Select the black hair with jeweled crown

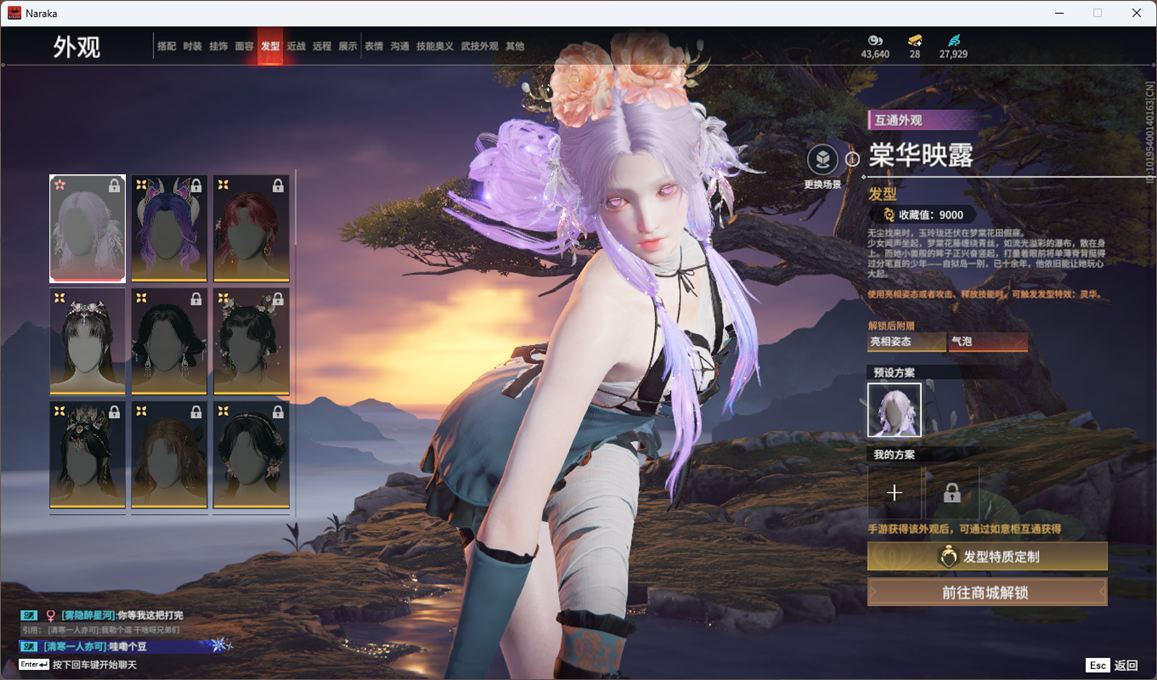pyautogui.click(x=87, y=454)
